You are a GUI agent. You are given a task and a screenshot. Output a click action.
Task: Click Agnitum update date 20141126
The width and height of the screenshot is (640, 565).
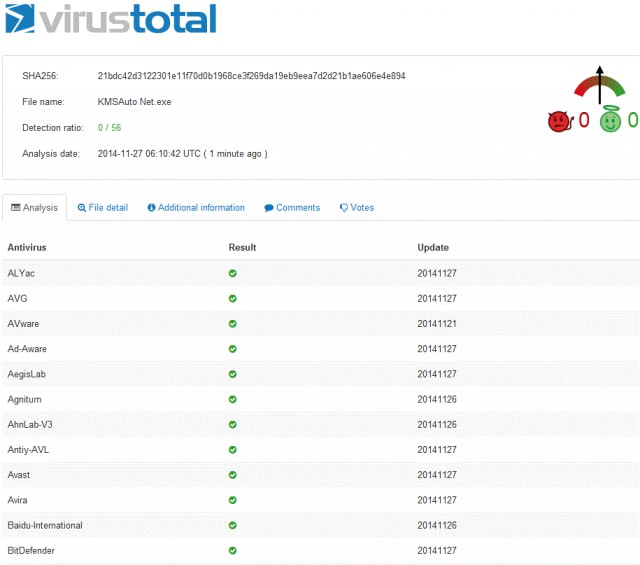437,399
